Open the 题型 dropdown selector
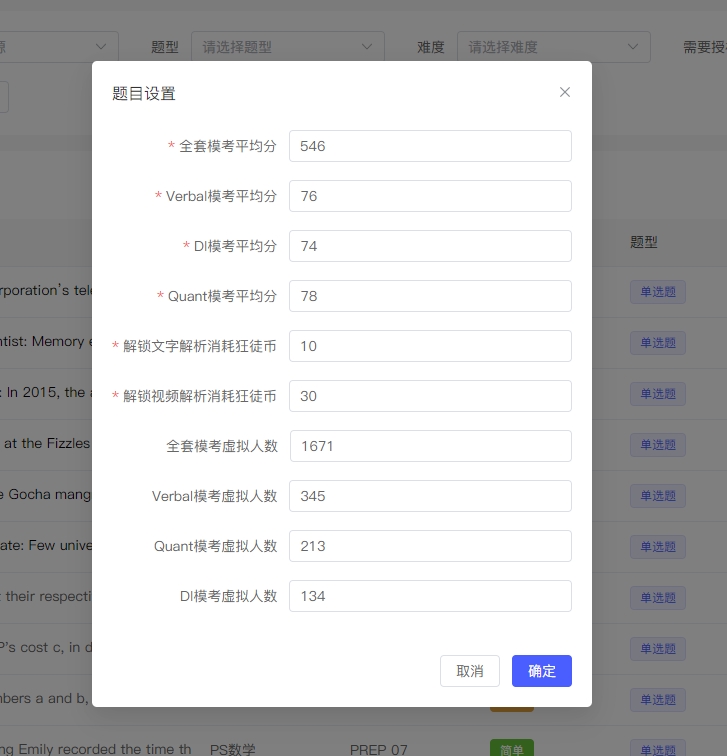 coord(287,47)
